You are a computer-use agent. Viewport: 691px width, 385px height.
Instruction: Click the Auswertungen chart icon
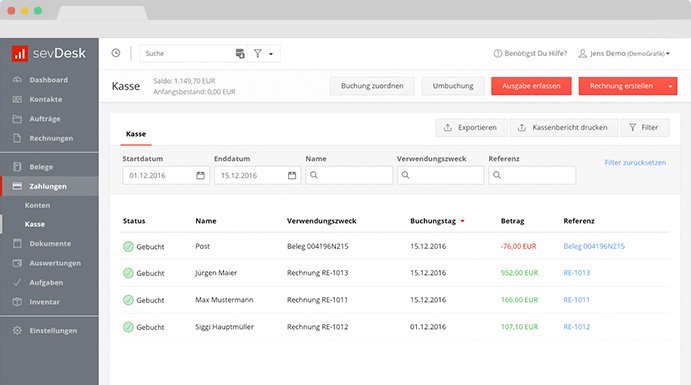tap(17, 263)
